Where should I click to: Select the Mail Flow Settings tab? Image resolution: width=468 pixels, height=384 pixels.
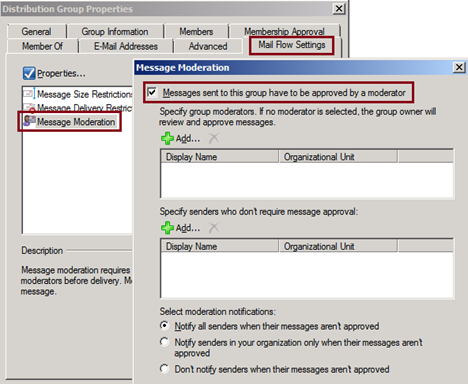pyautogui.click(x=292, y=45)
